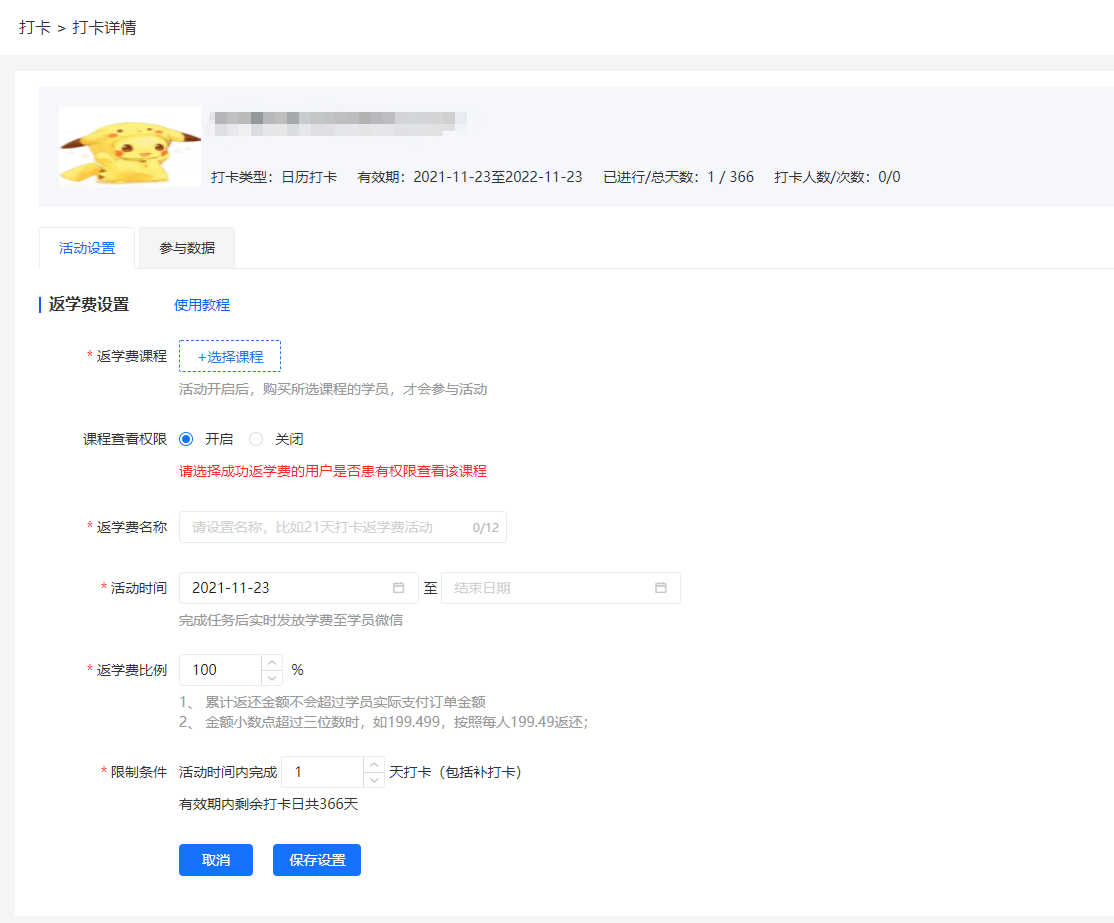The image size is (1114, 923).
Task: Click the Pikachu activity thumbnail image
Action: 130,146
